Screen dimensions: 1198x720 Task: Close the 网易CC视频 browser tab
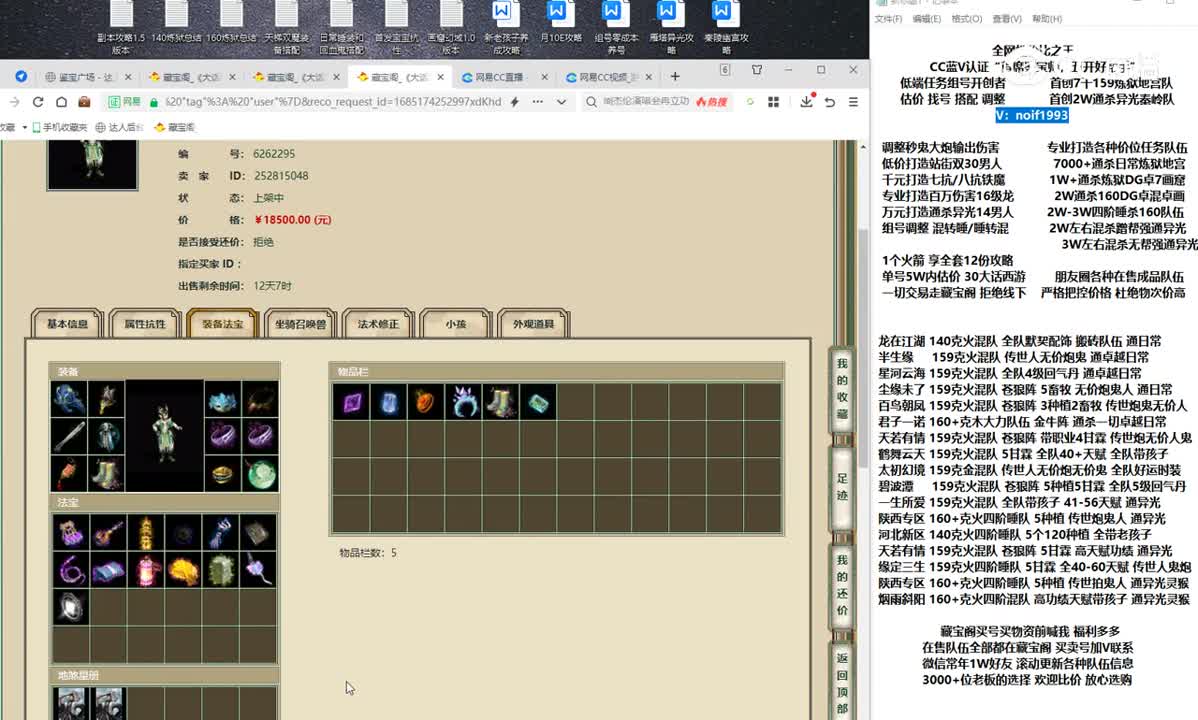[649, 77]
